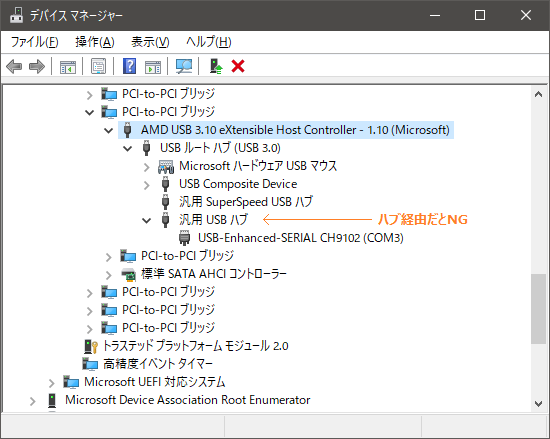Collapse the 汎用 USB ハブ node
550x439 pixels.
coord(147,221)
